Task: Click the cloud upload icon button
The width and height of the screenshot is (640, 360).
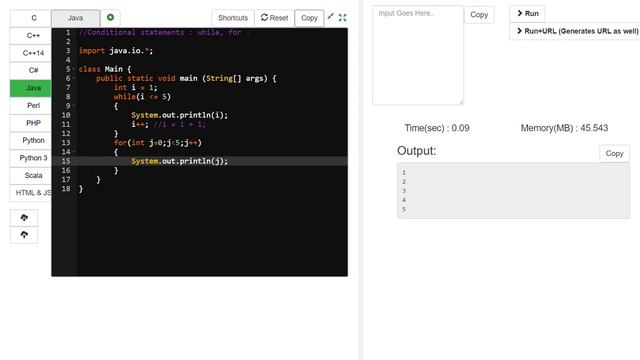Action: (24, 235)
